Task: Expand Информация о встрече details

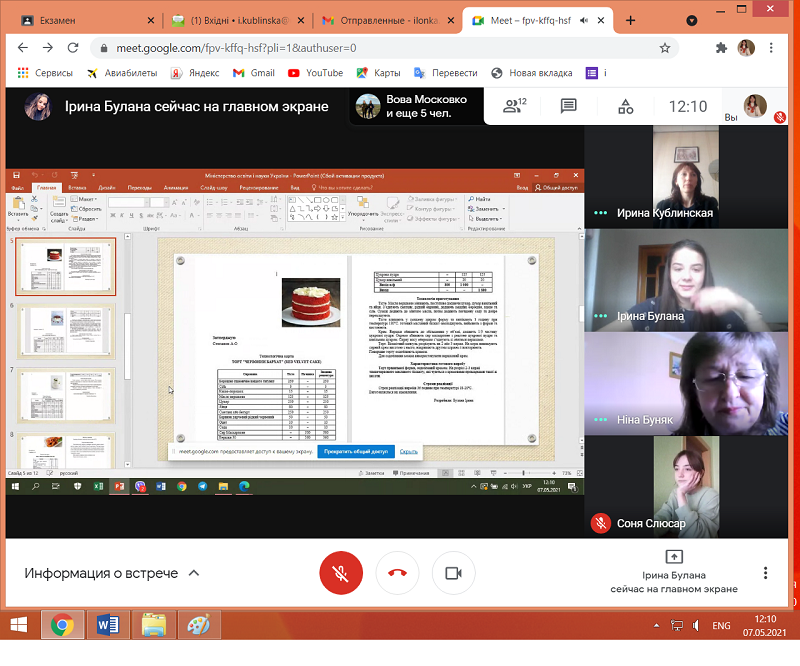Action: tap(111, 573)
